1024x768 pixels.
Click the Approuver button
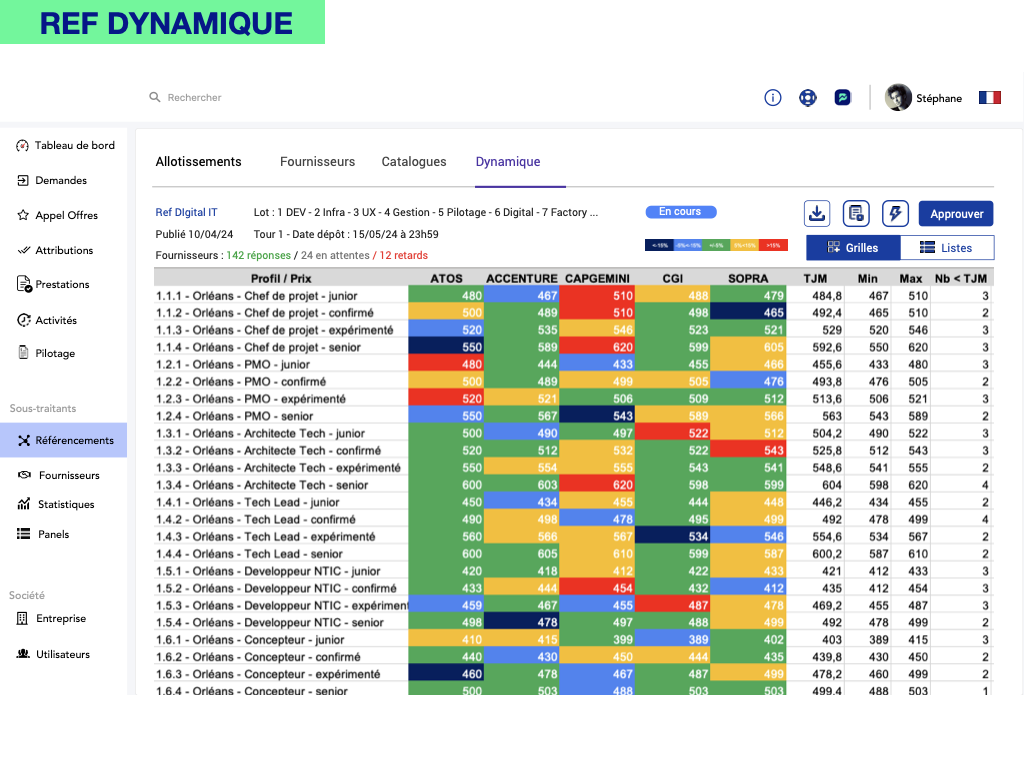coord(956,214)
